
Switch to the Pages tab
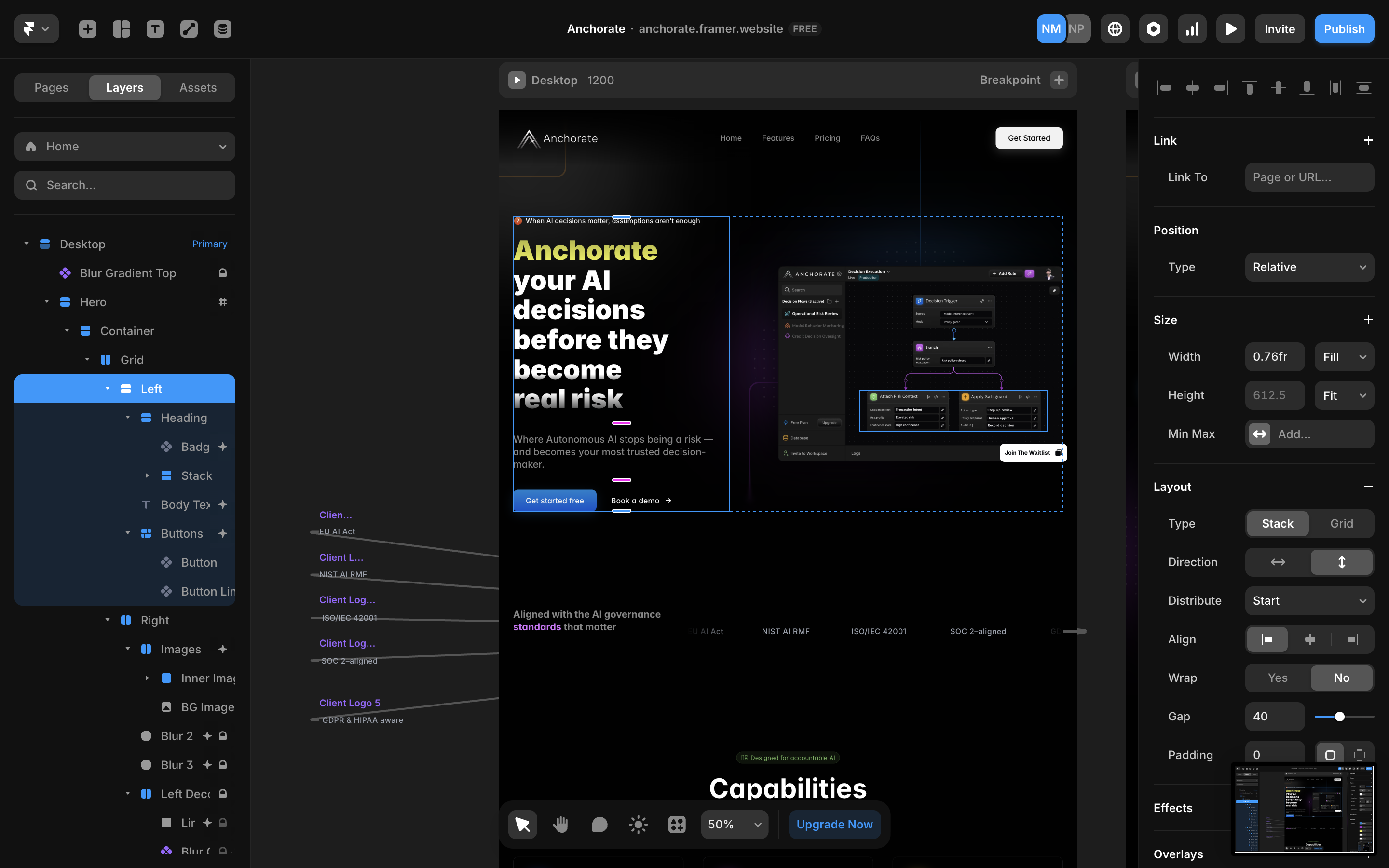click(51, 87)
